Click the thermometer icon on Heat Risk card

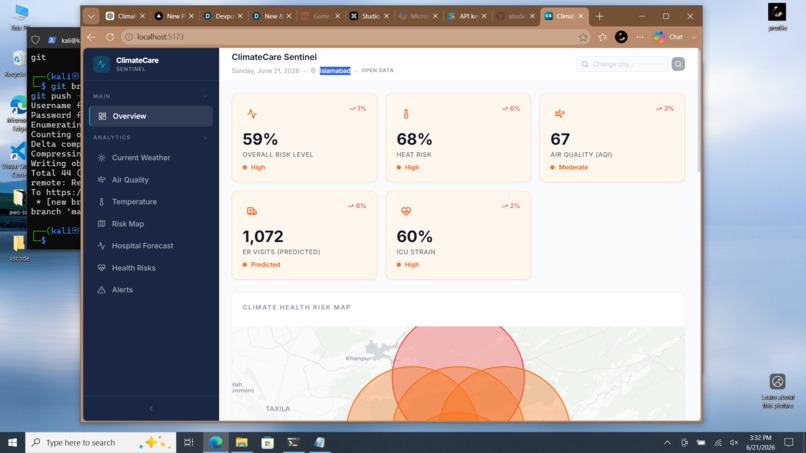tap(406, 114)
